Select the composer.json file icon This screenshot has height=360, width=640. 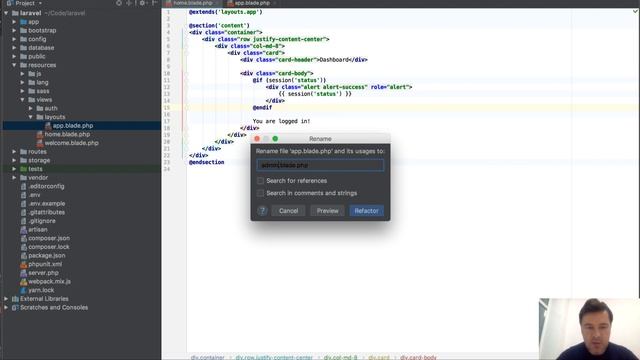pyautogui.click(x=24, y=238)
